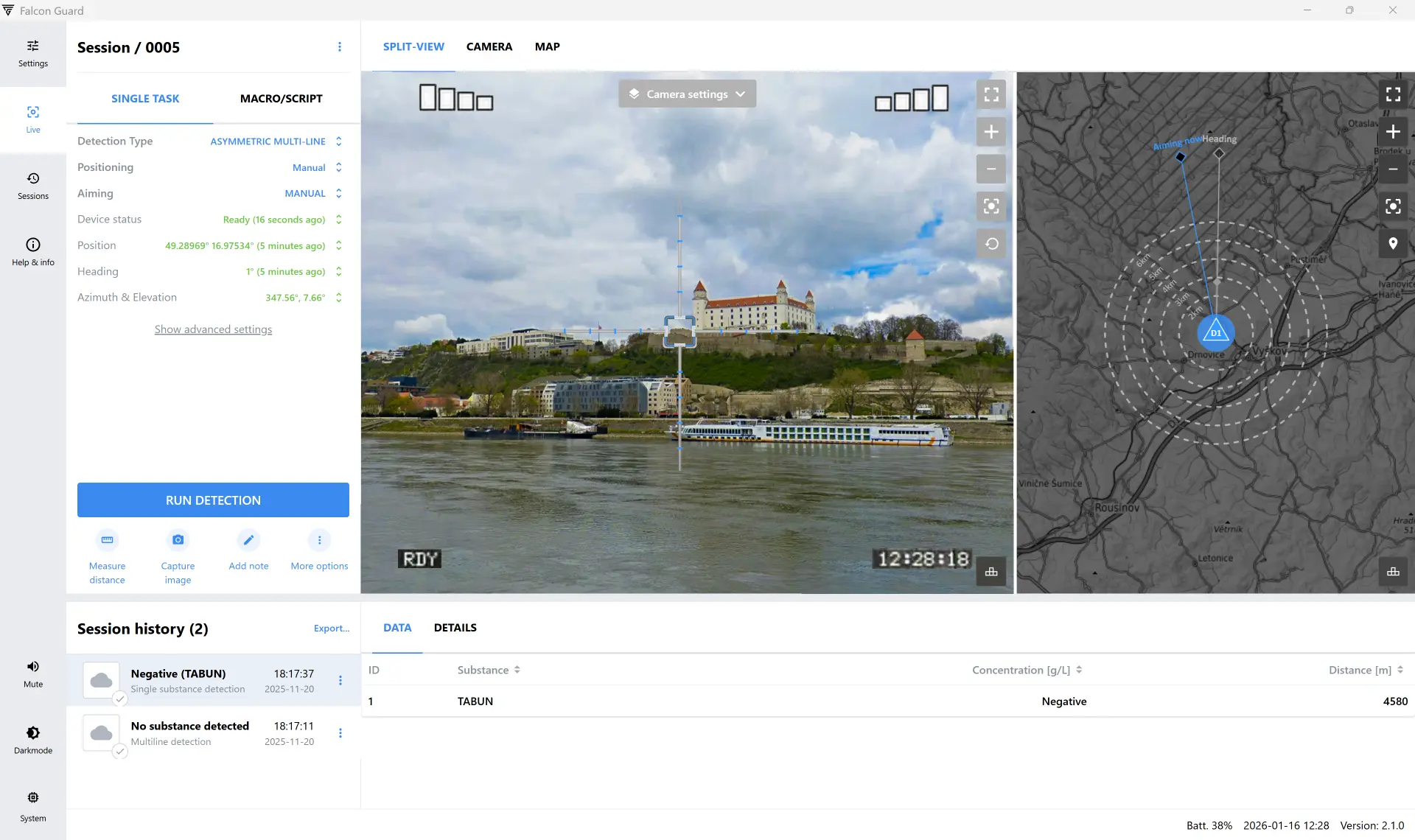Open More options under Run Detection
The height and width of the screenshot is (840, 1415).
(x=319, y=540)
